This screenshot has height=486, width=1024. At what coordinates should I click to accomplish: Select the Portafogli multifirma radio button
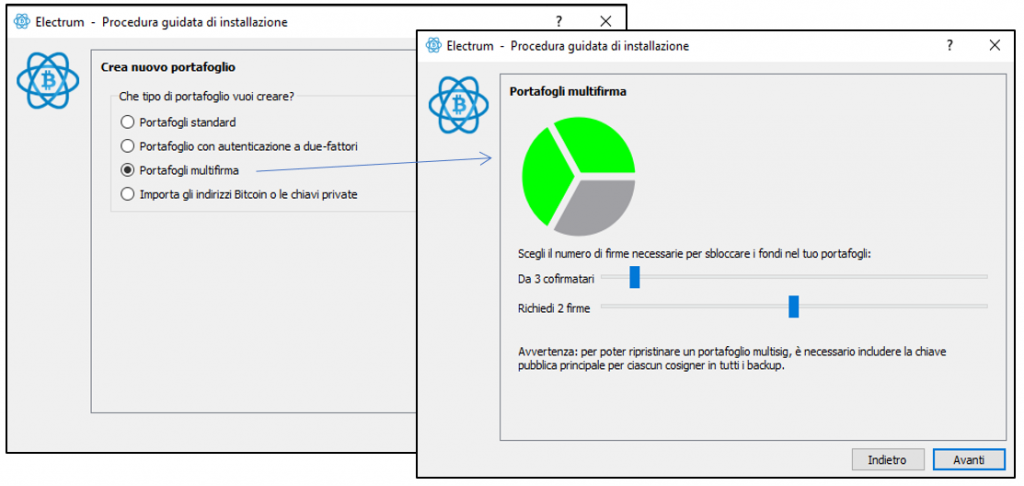coord(127,170)
